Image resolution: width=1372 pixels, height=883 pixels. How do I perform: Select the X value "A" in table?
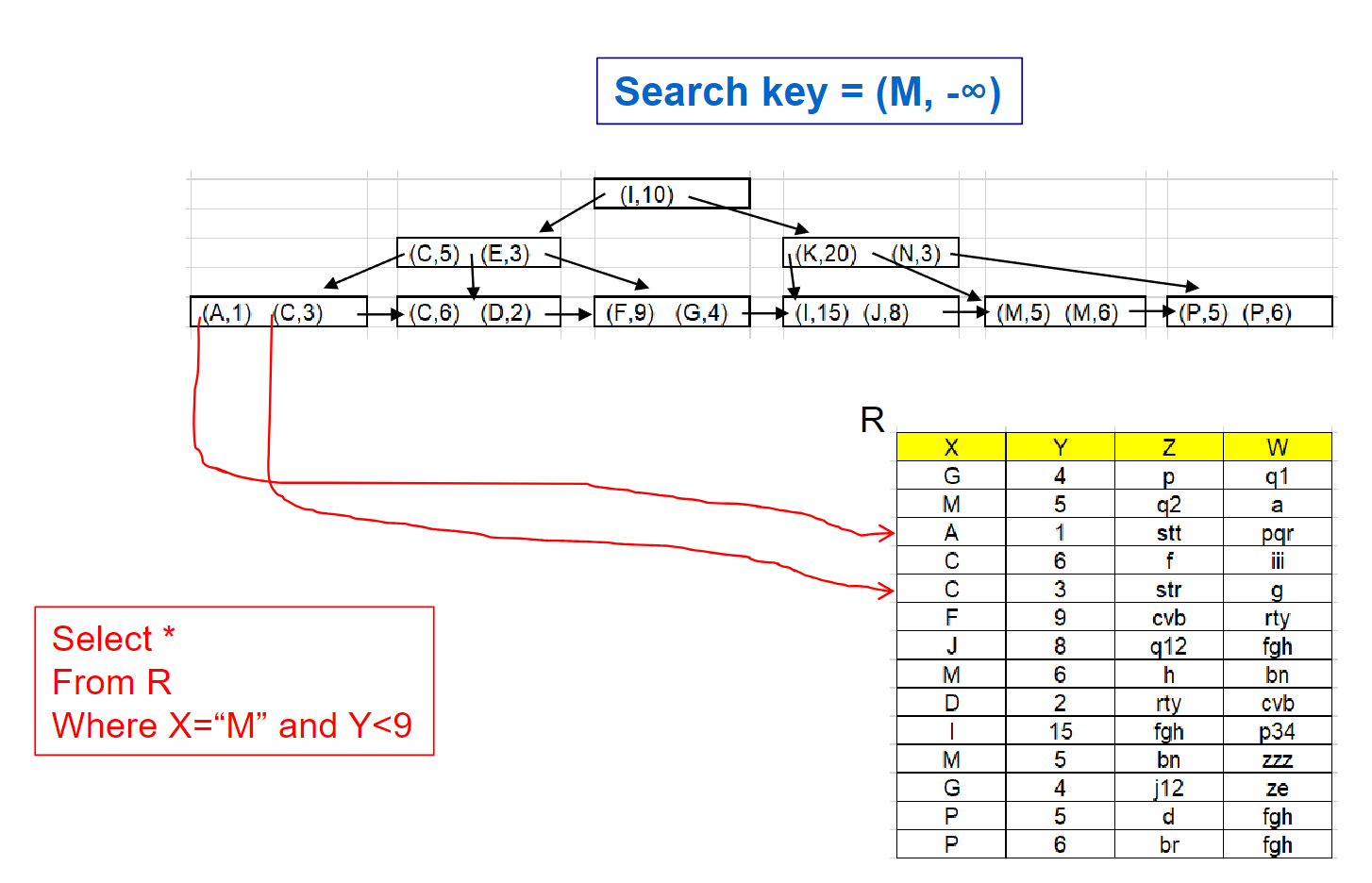951,533
